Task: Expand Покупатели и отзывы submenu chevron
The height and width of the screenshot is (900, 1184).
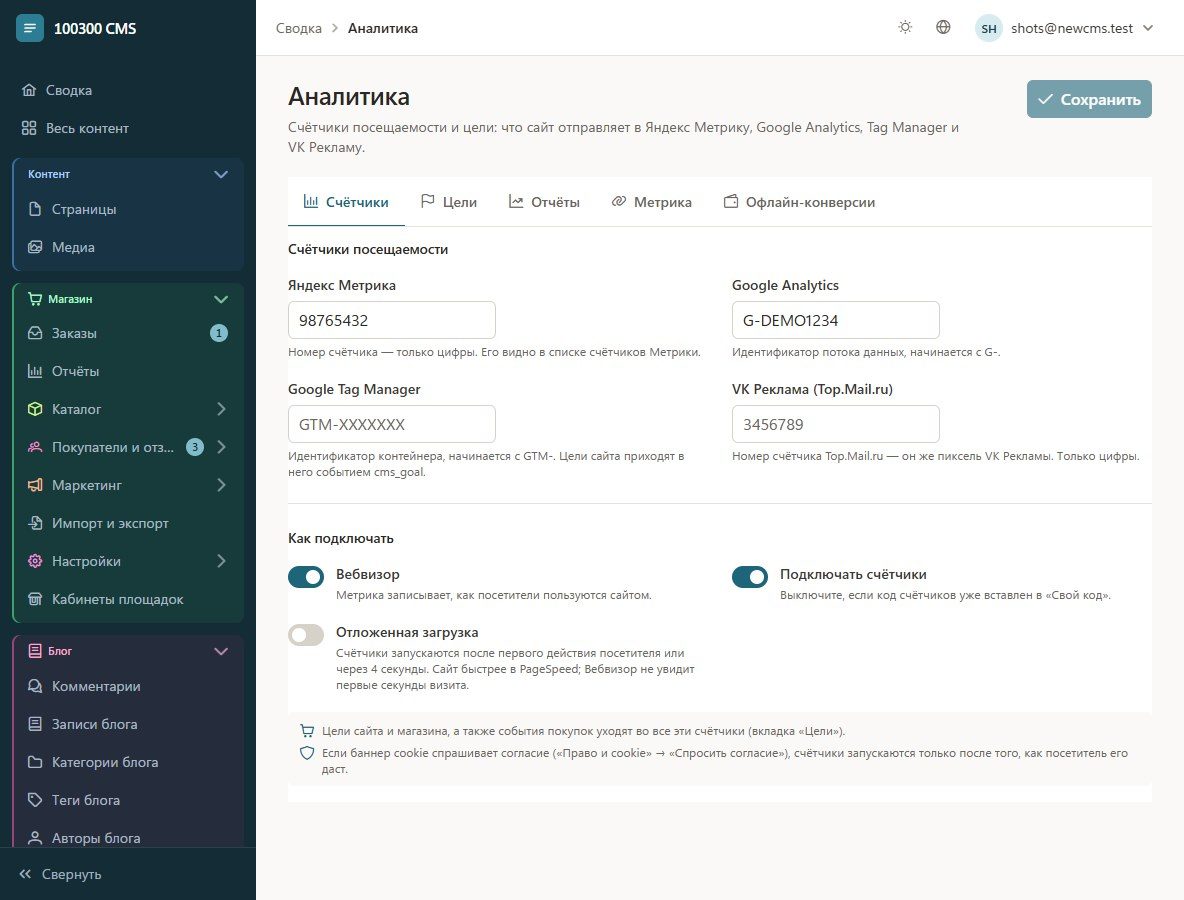Action: pos(221,447)
